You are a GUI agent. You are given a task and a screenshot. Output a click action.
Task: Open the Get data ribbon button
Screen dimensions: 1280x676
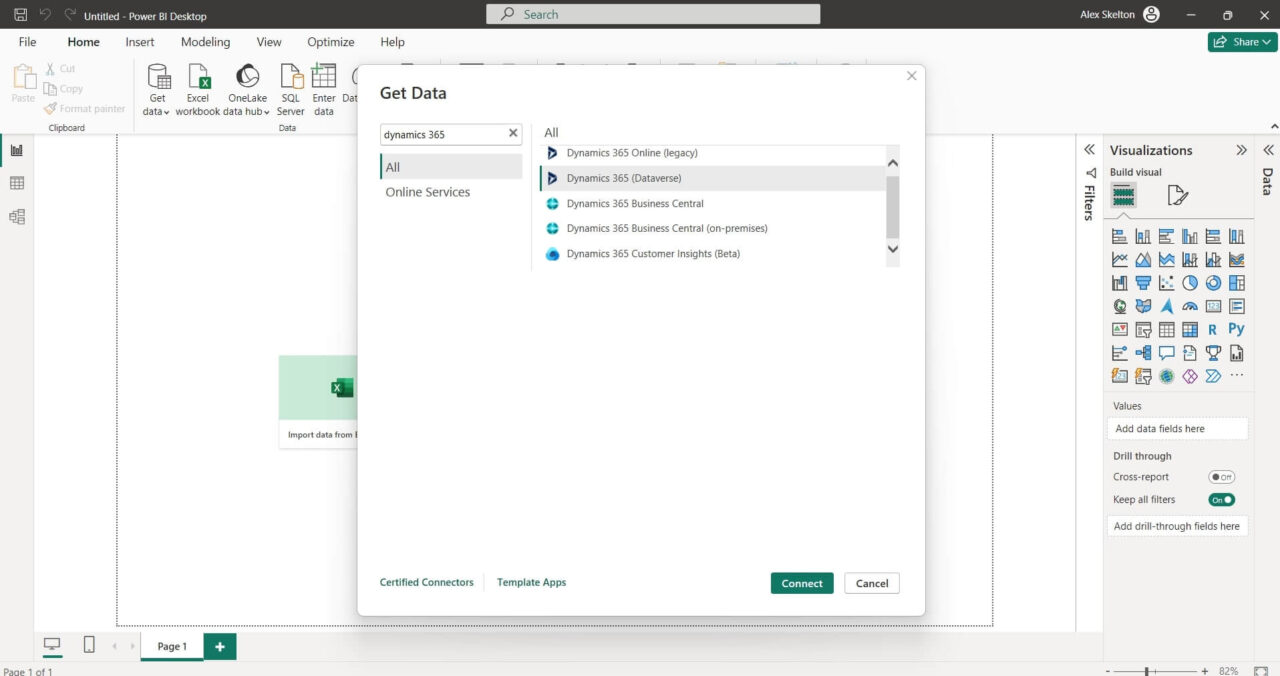pos(158,90)
